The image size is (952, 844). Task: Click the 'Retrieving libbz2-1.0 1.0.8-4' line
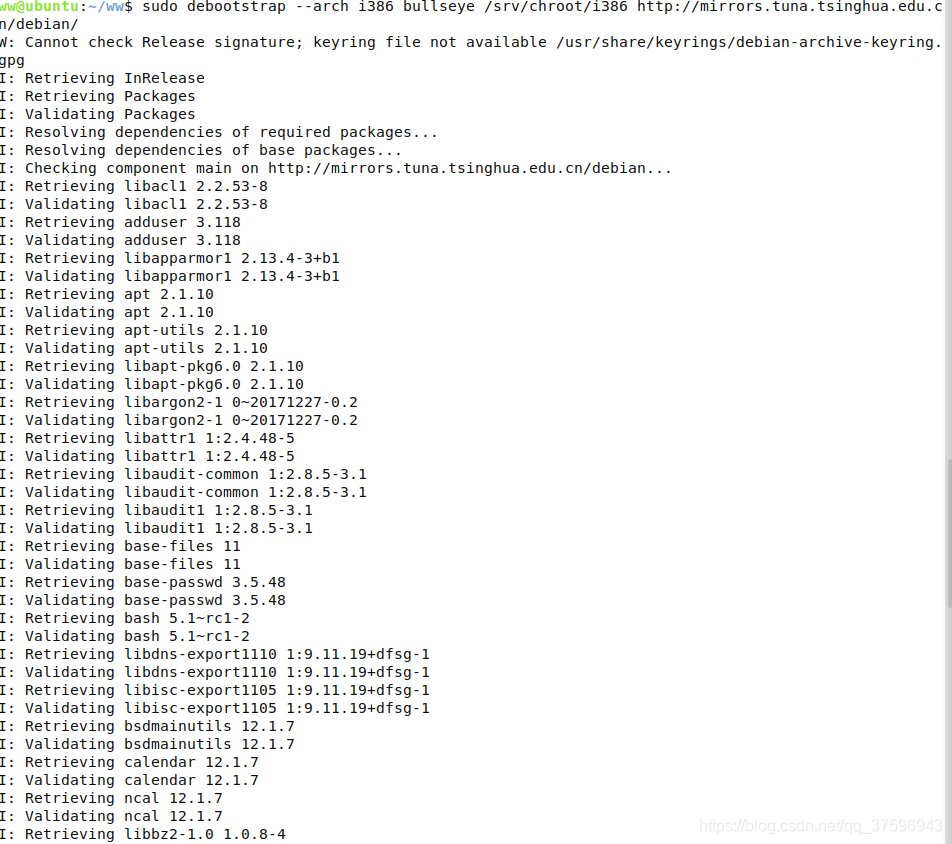click(143, 834)
